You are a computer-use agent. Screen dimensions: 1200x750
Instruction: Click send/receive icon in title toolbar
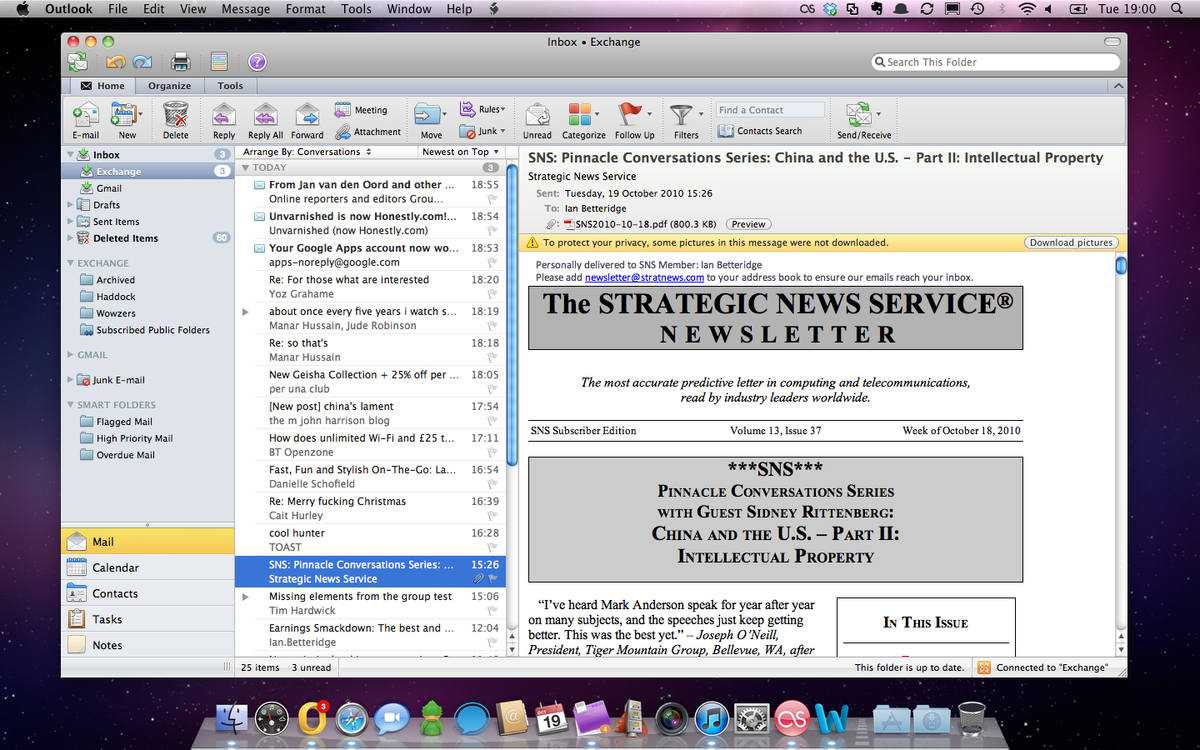[x=77, y=62]
